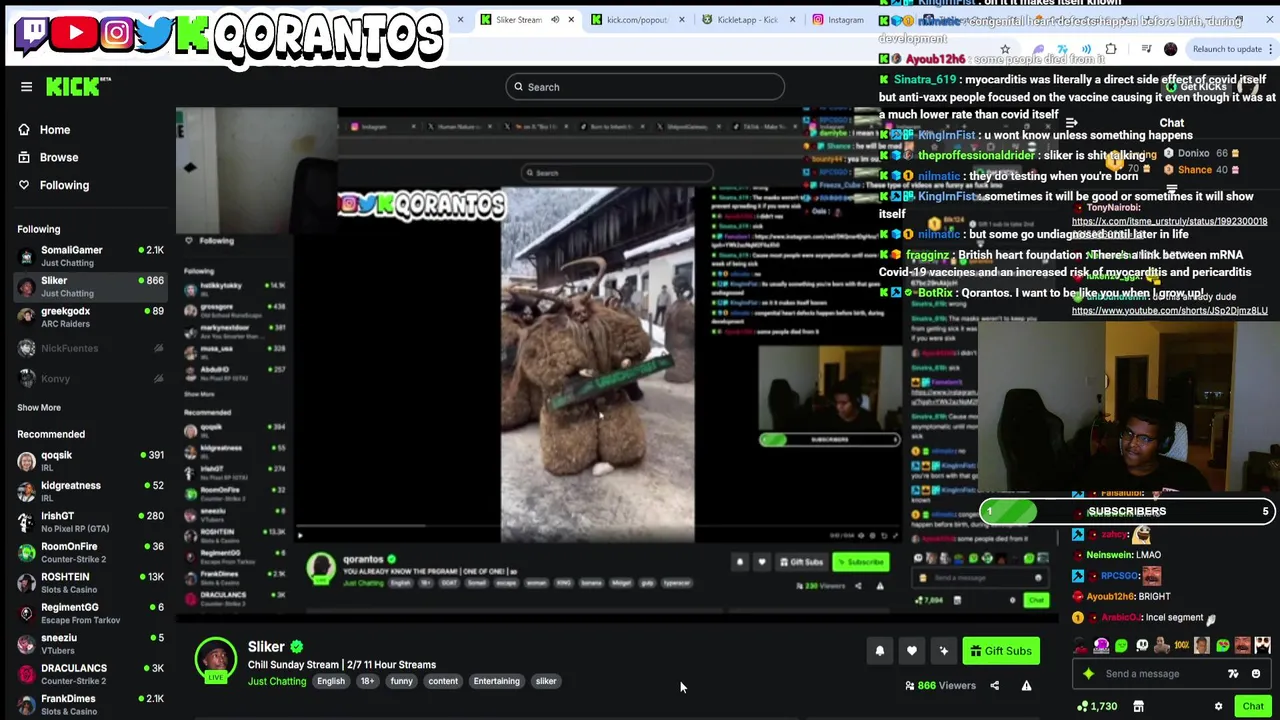Insert the green Kick face emote
This screenshot has height=720, width=1280.
coord(1121,646)
